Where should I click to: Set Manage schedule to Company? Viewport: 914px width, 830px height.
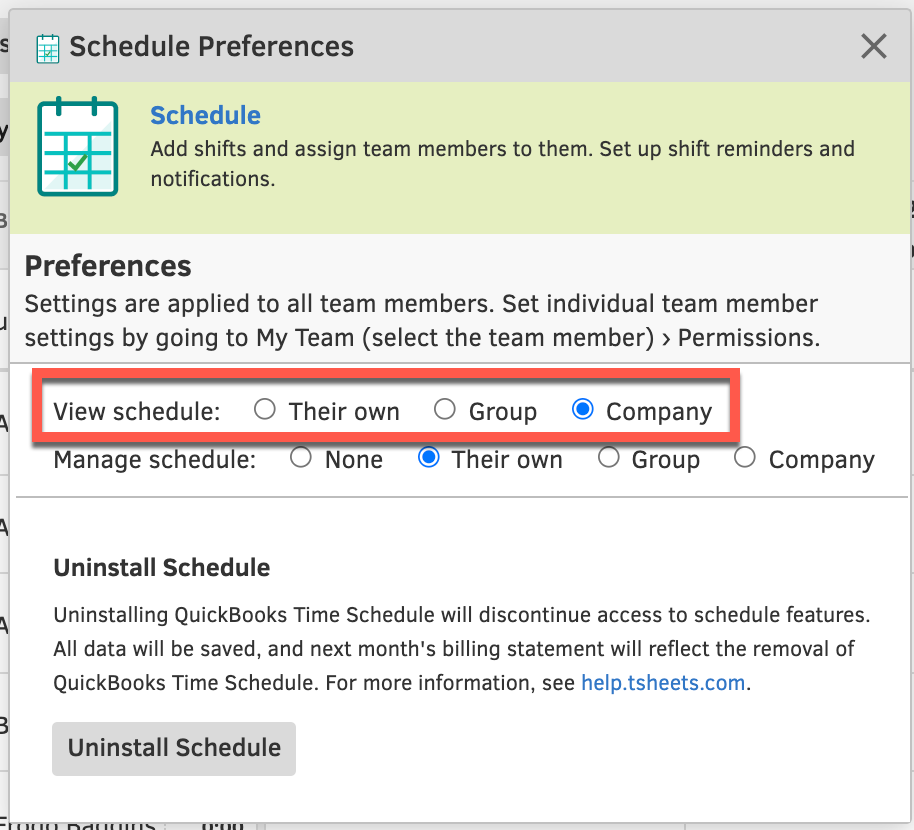click(x=745, y=458)
